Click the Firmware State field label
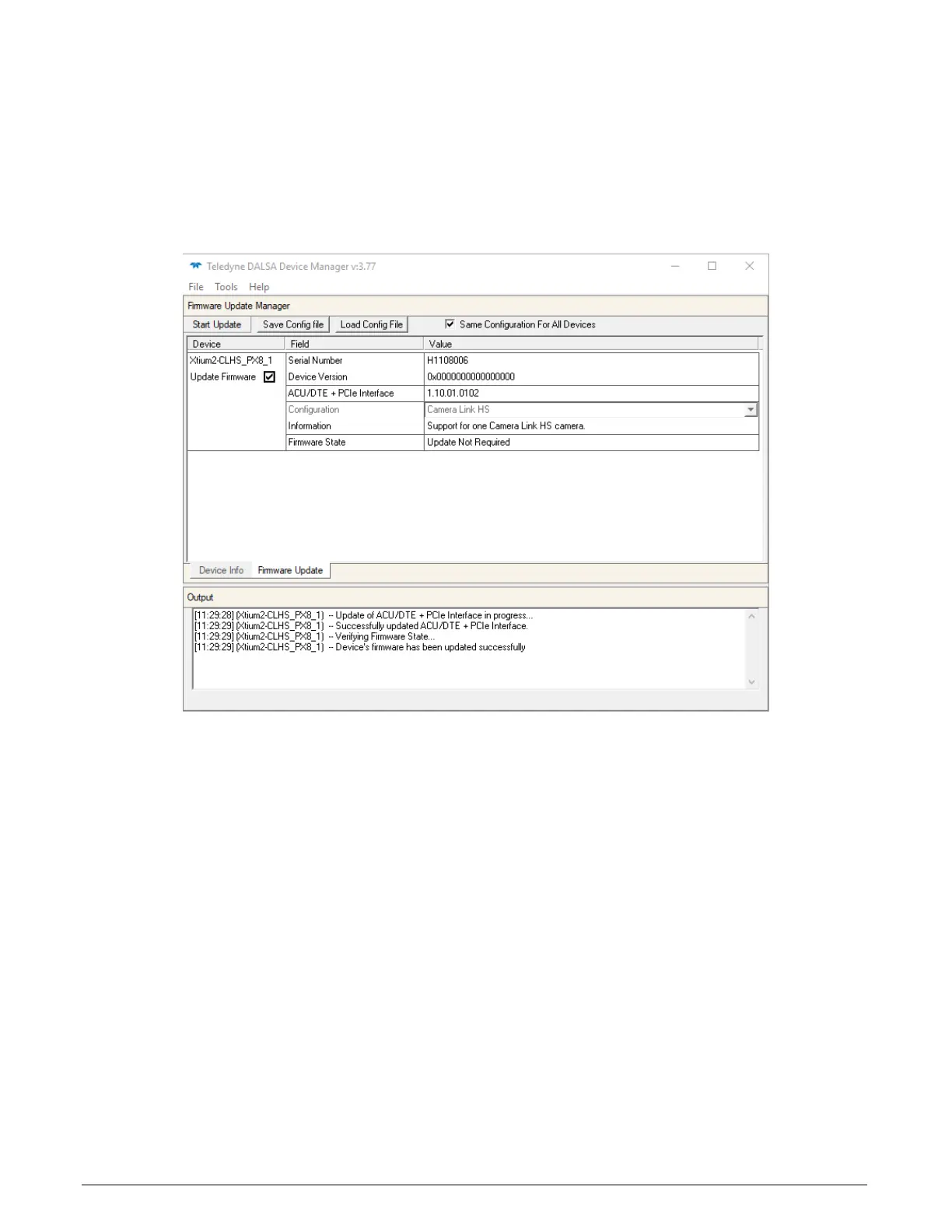Screen dimensions: 952x1232 tap(317, 443)
